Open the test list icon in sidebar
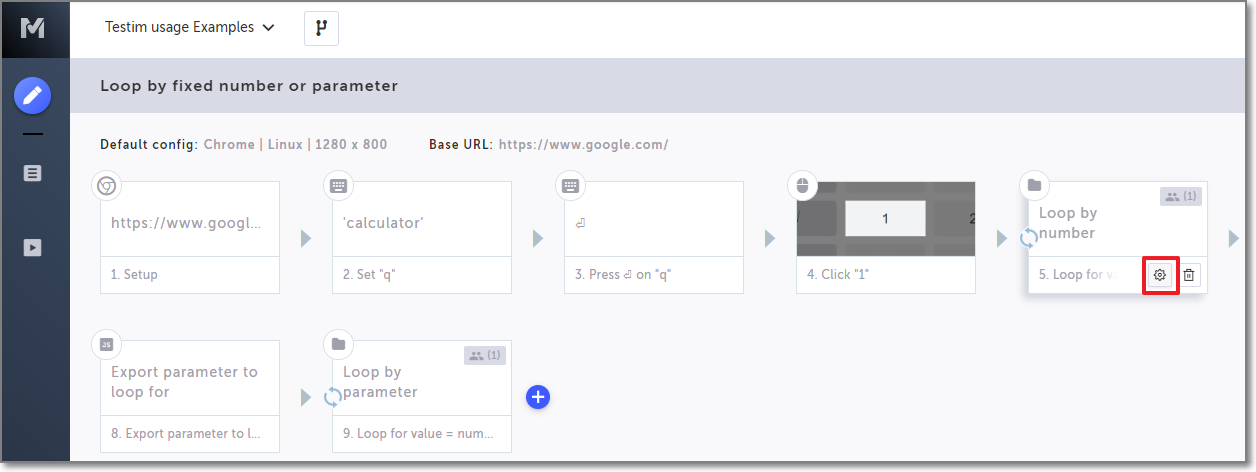The image size is (1256, 472). tap(33, 173)
